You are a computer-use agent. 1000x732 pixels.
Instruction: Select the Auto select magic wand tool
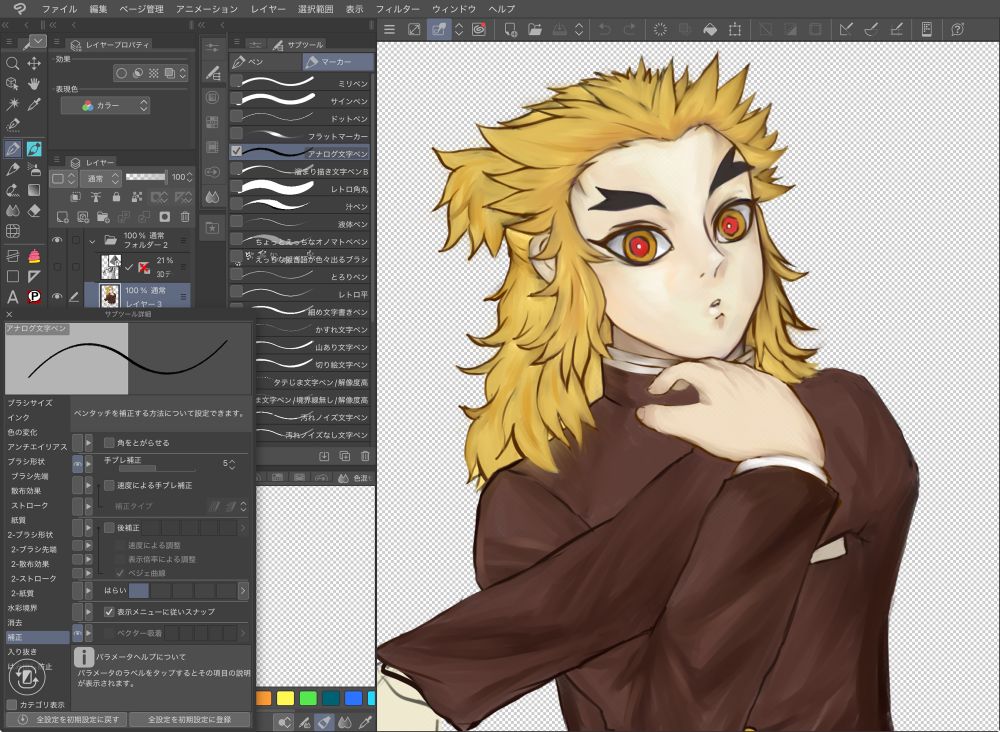[12, 104]
